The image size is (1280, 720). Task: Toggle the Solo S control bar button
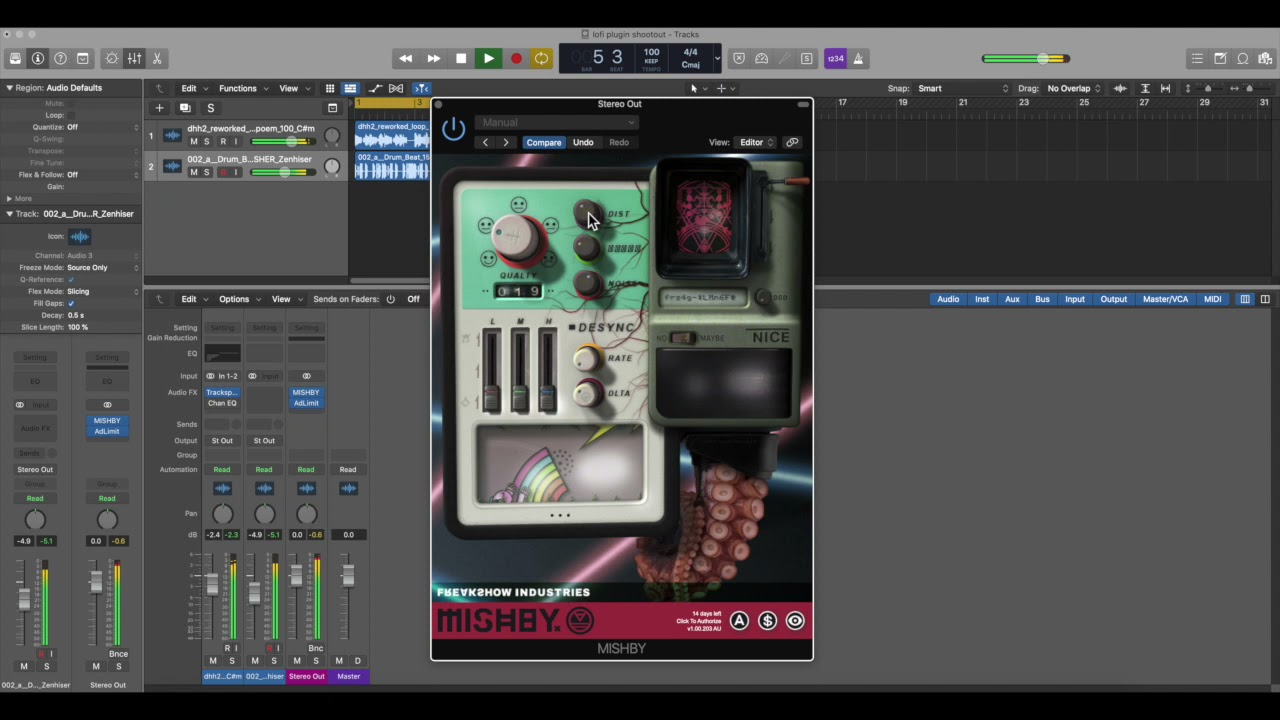pyautogui.click(x=807, y=59)
